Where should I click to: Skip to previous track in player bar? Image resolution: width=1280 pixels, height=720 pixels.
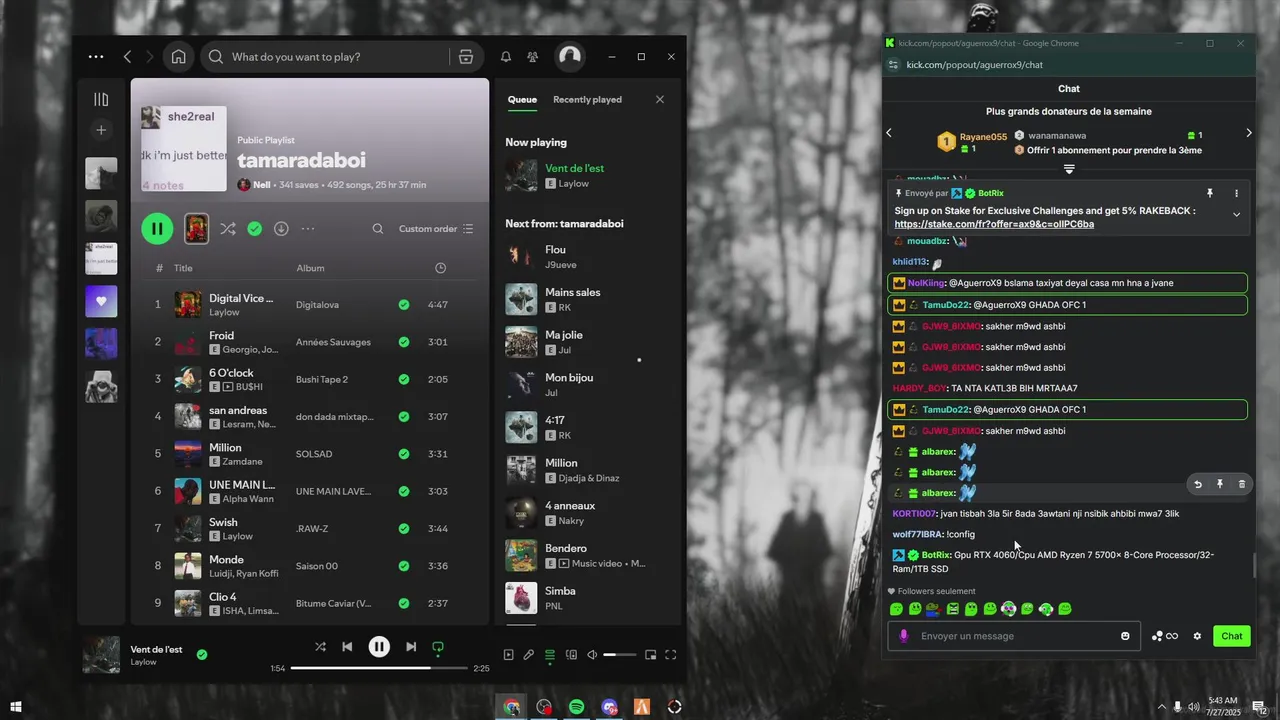[x=347, y=647]
